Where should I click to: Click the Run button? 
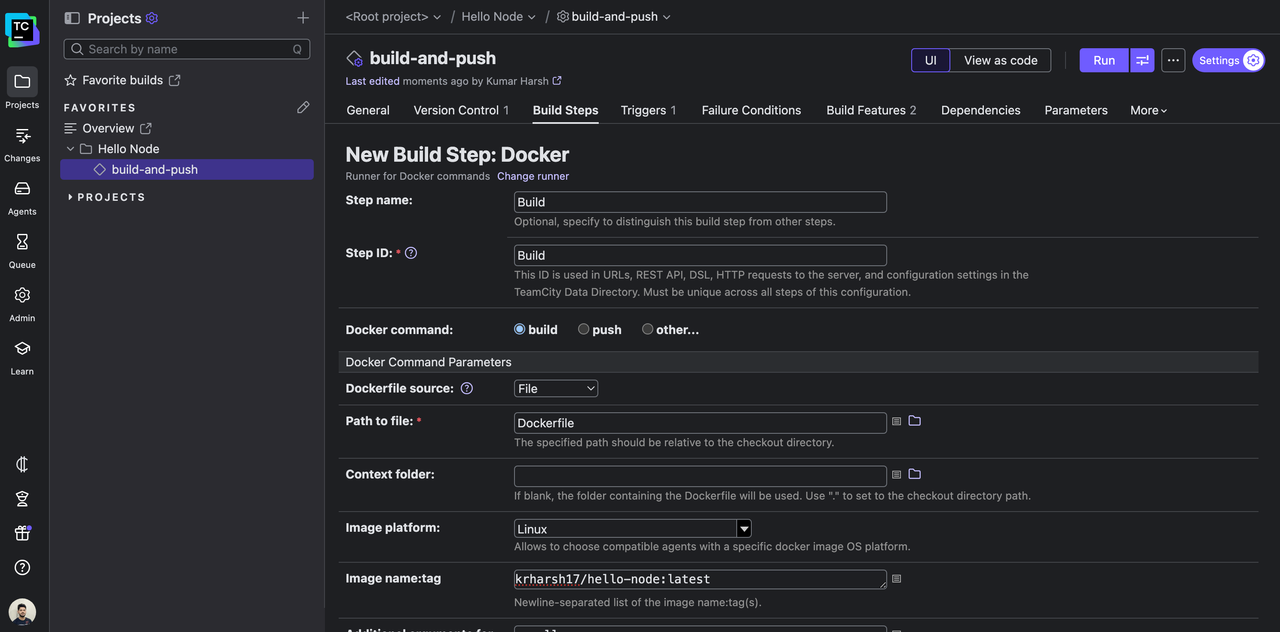1103,60
